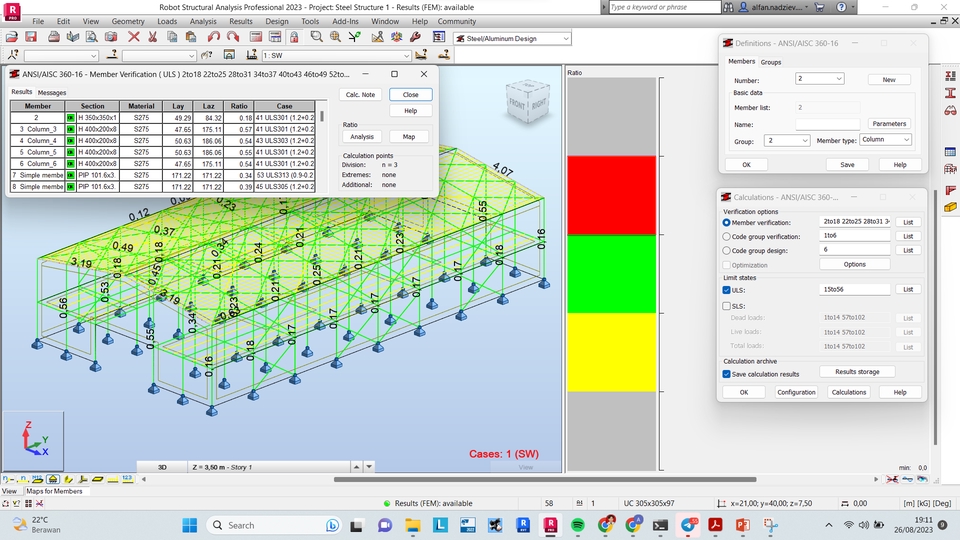Click the story up arrow next to Story 1
The image size is (960, 540).
click(356, 467)
